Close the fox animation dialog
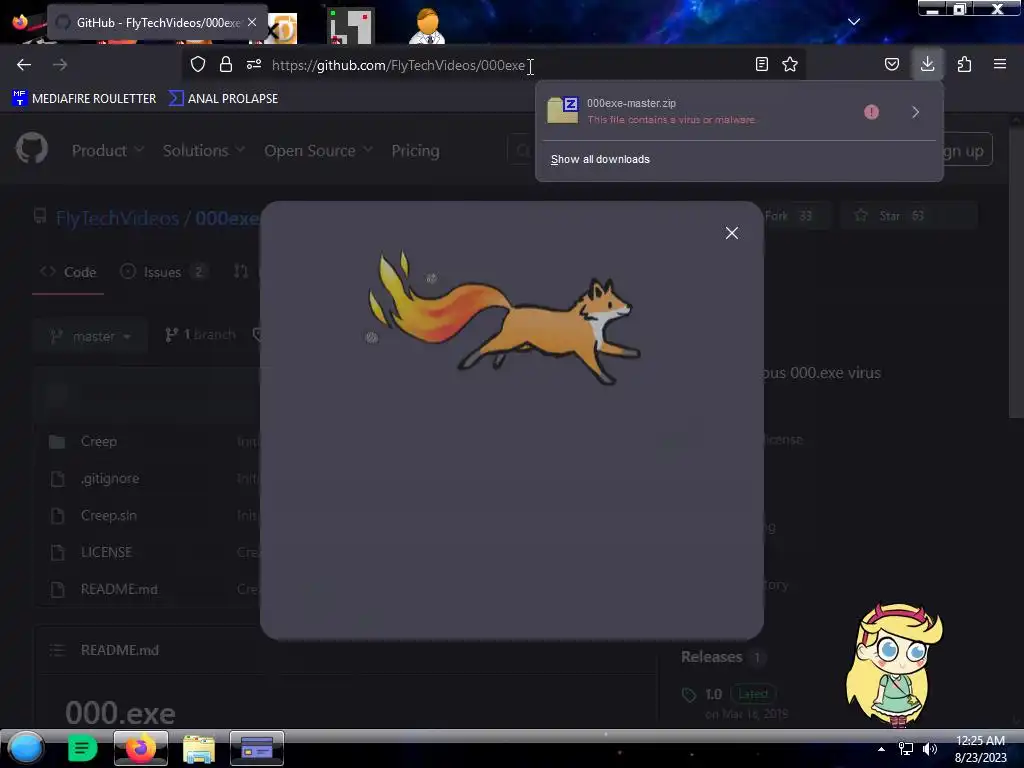This screenshot has height=768, width=1024. [731, 233]
